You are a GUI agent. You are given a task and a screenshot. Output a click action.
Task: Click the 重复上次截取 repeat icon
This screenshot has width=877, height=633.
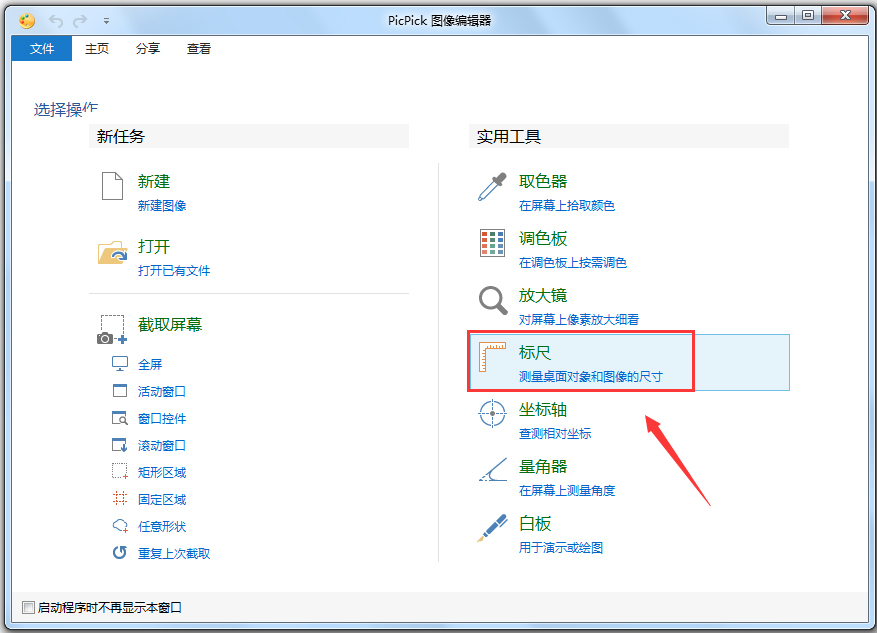[120, 552]
